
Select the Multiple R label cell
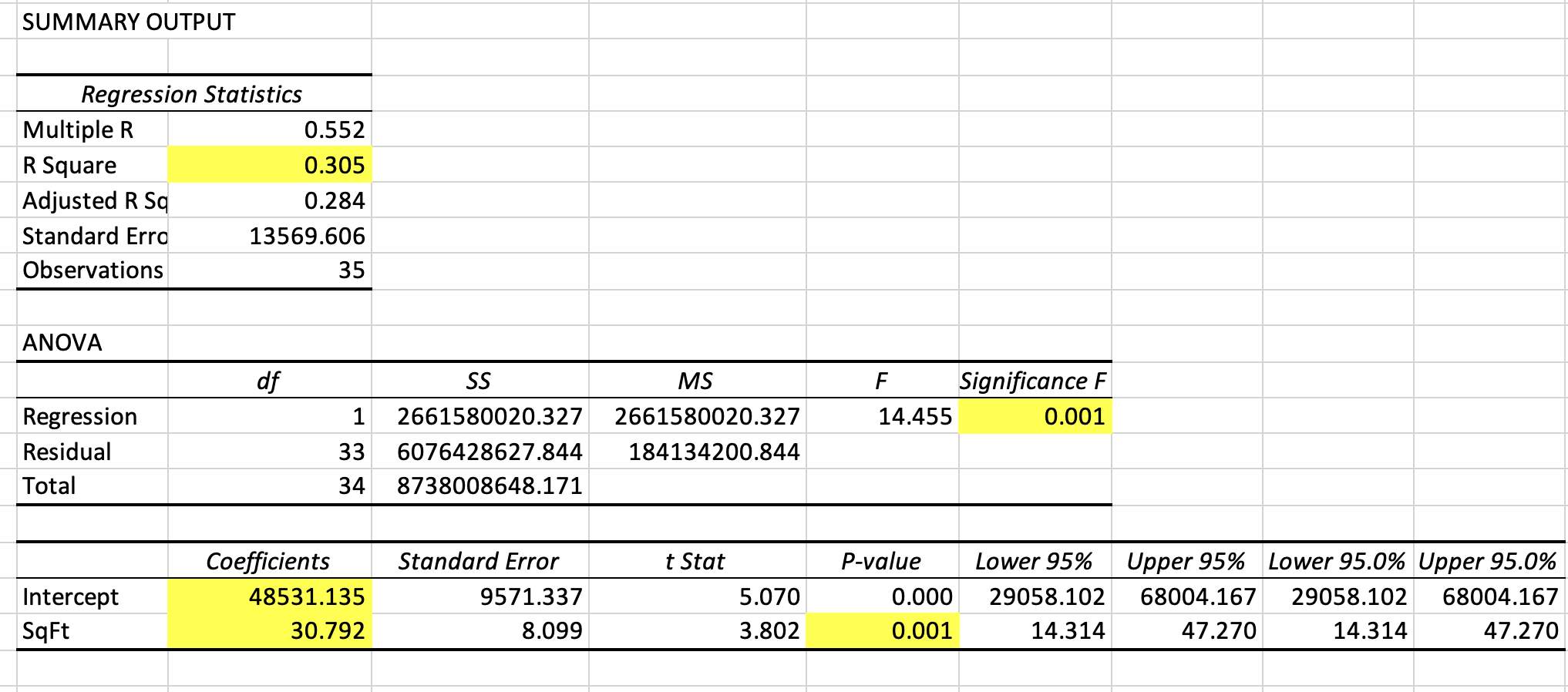tap(93, 129)
